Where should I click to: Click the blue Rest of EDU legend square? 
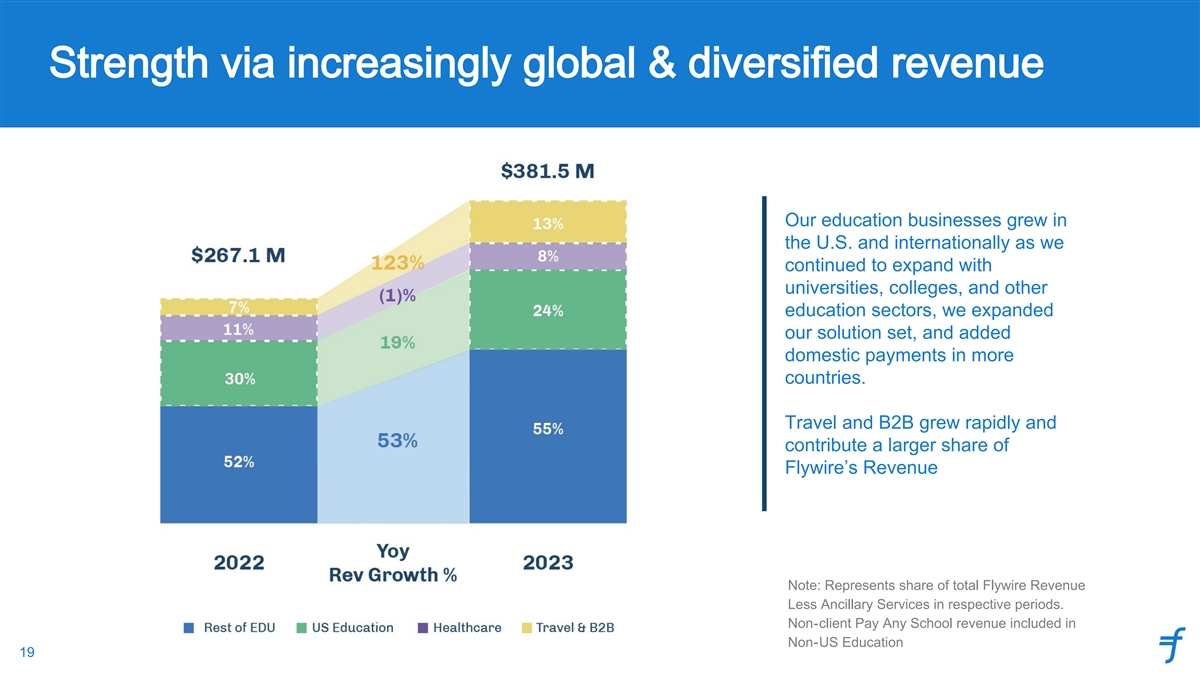coord(189,628)
